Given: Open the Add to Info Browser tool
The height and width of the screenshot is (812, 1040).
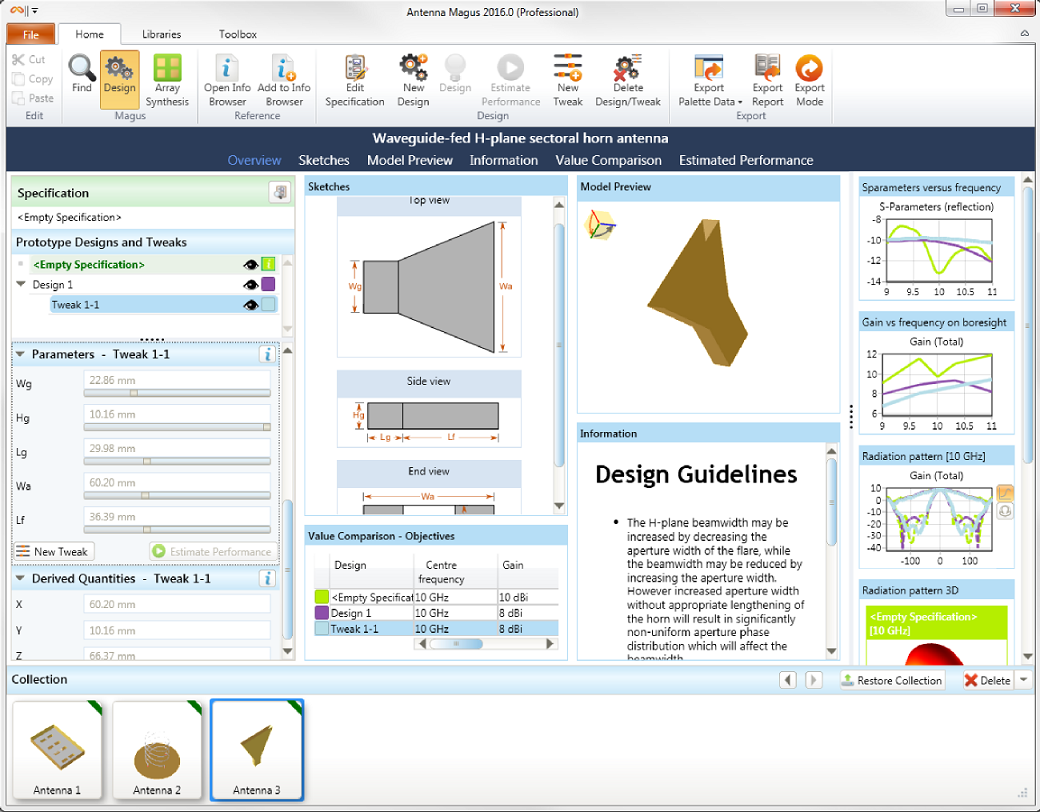Looking at the screenshot, I should [284, 78].
